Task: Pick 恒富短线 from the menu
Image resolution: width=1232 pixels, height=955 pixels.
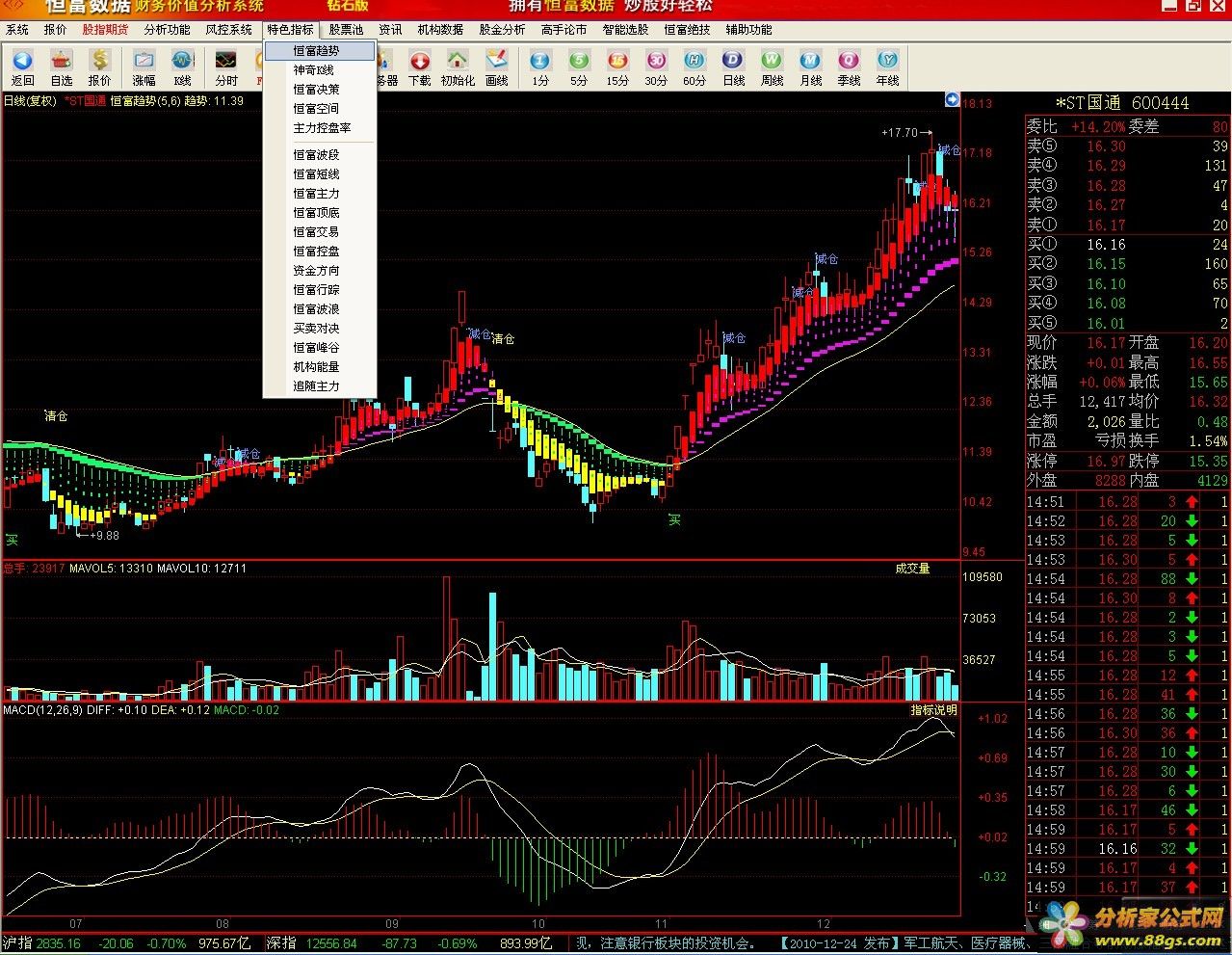Action: [320, 174]
